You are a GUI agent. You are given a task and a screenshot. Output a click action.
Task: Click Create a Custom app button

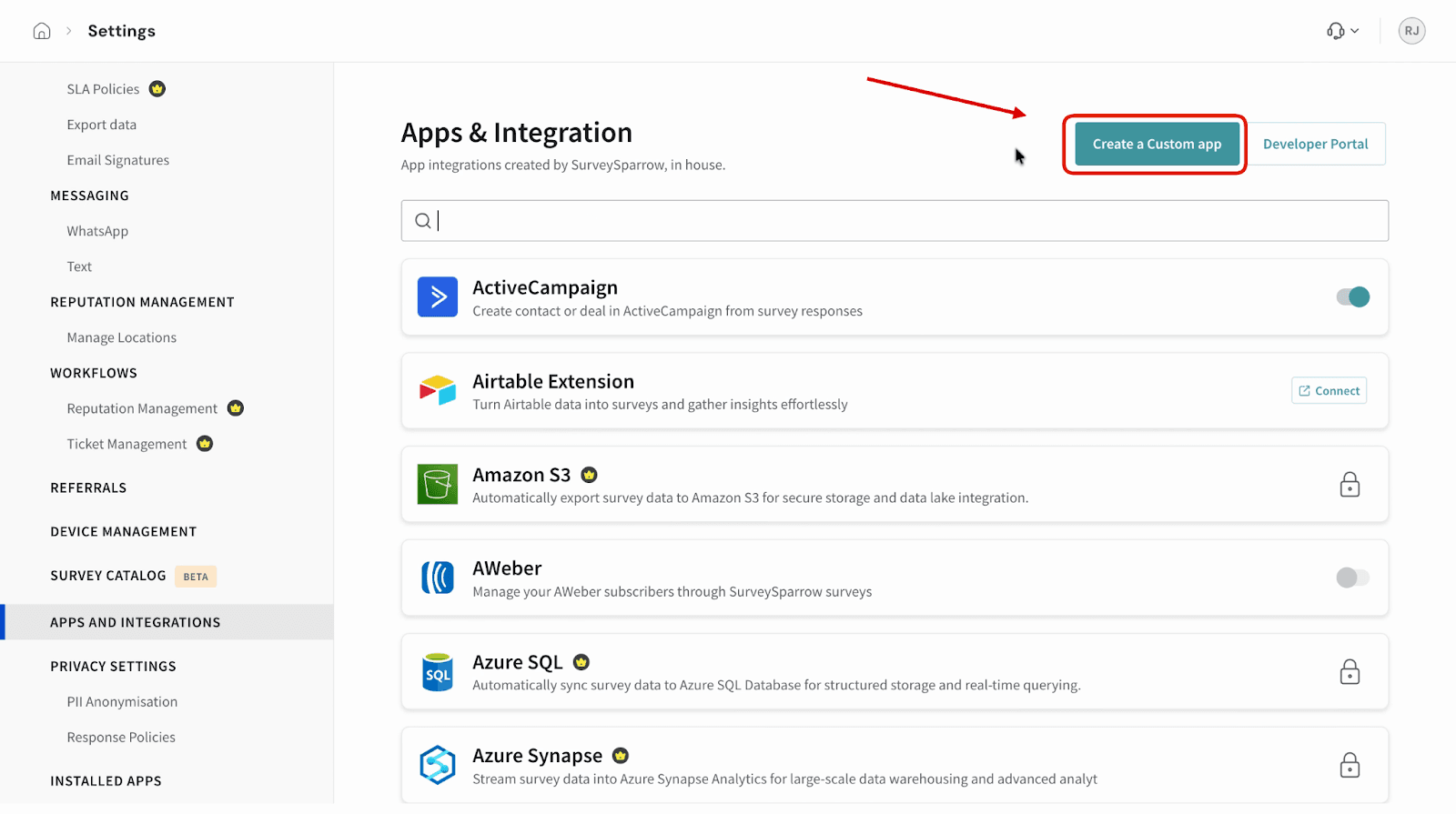pyautogui.click(x=1157, y=145)
